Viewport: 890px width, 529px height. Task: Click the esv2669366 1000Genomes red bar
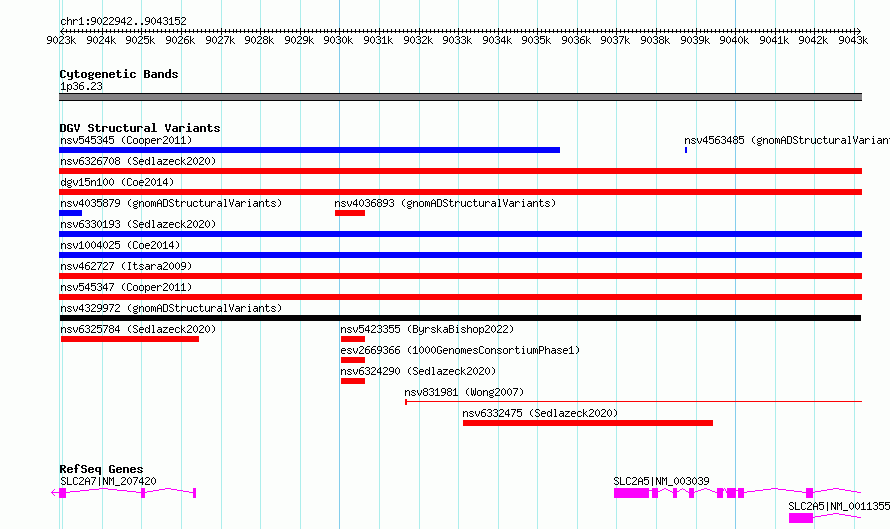353,360
